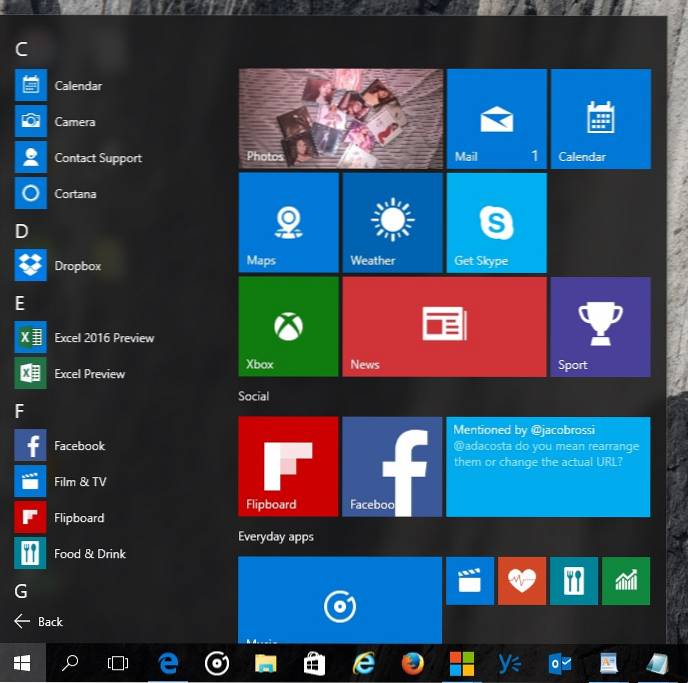Open the Photos live tile

[340, 118]
